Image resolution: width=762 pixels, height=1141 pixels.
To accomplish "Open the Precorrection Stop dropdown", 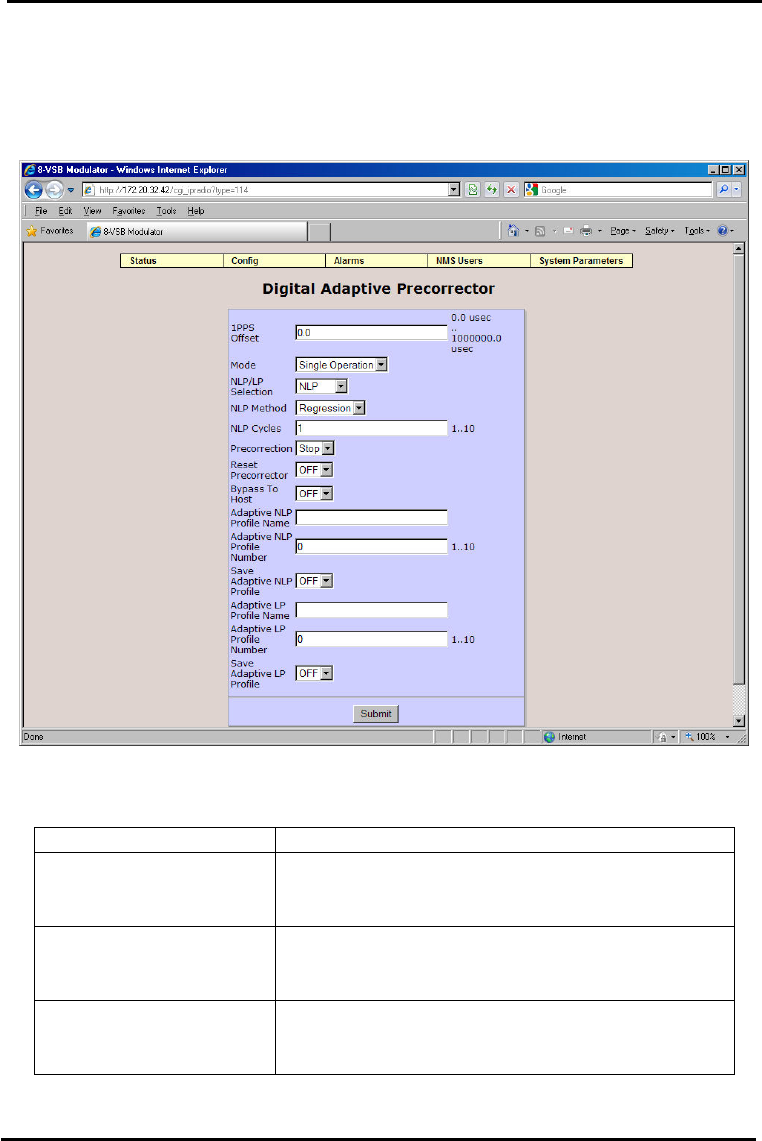I will [x=314, y=448].
